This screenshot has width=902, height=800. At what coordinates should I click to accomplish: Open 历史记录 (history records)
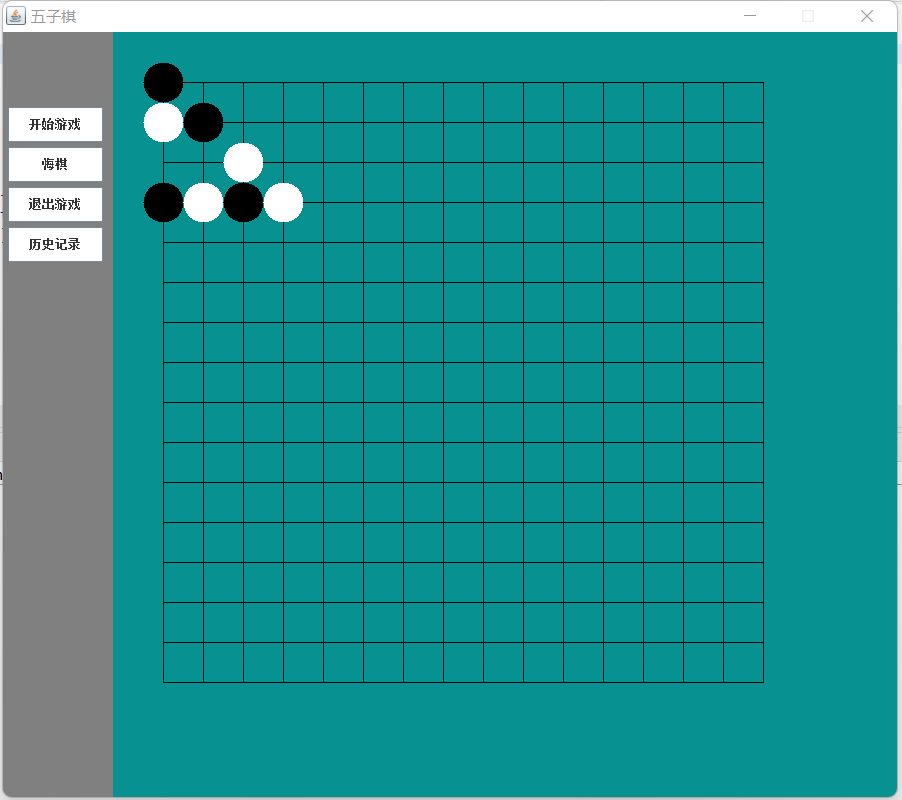pyautogui.click(x=55, y=244)
